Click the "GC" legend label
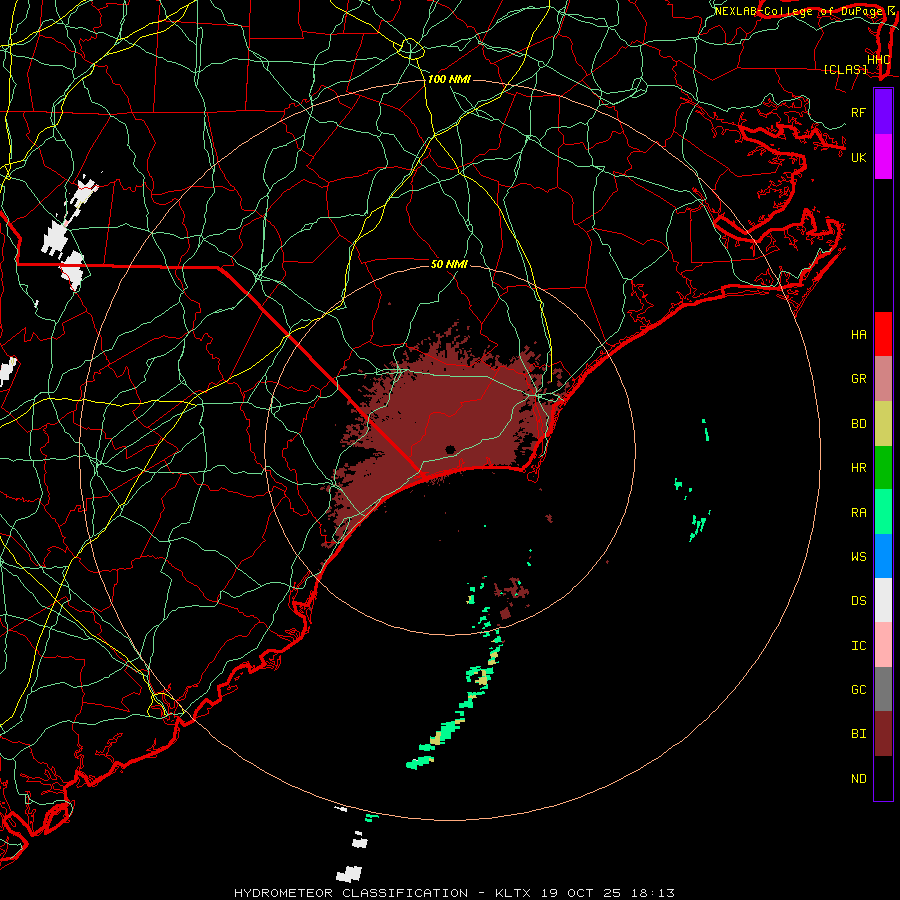The width and height of the screenshot is (900, 900). tap(858, 690)
